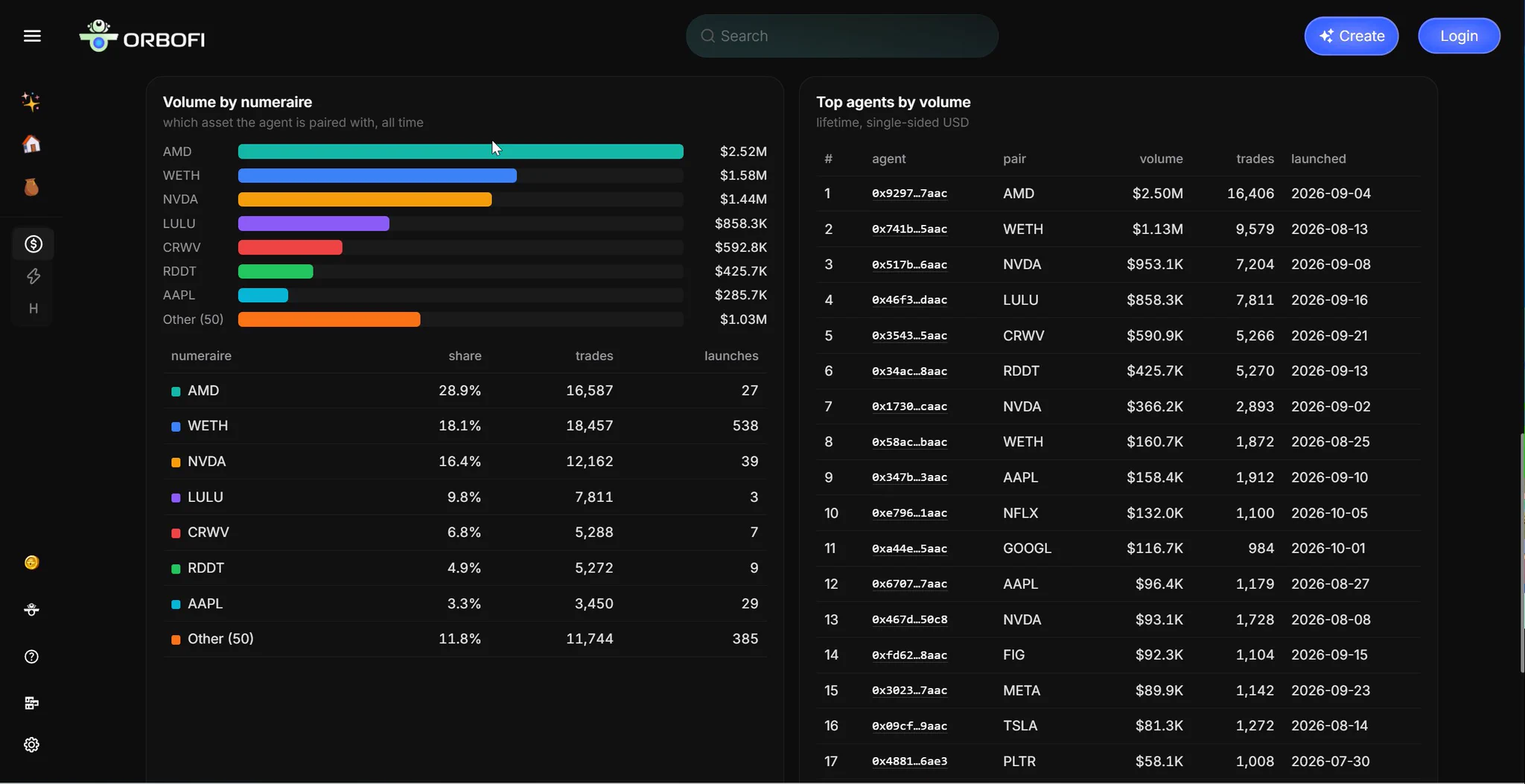Click the gold coin face icon

[x=31, y=562]
